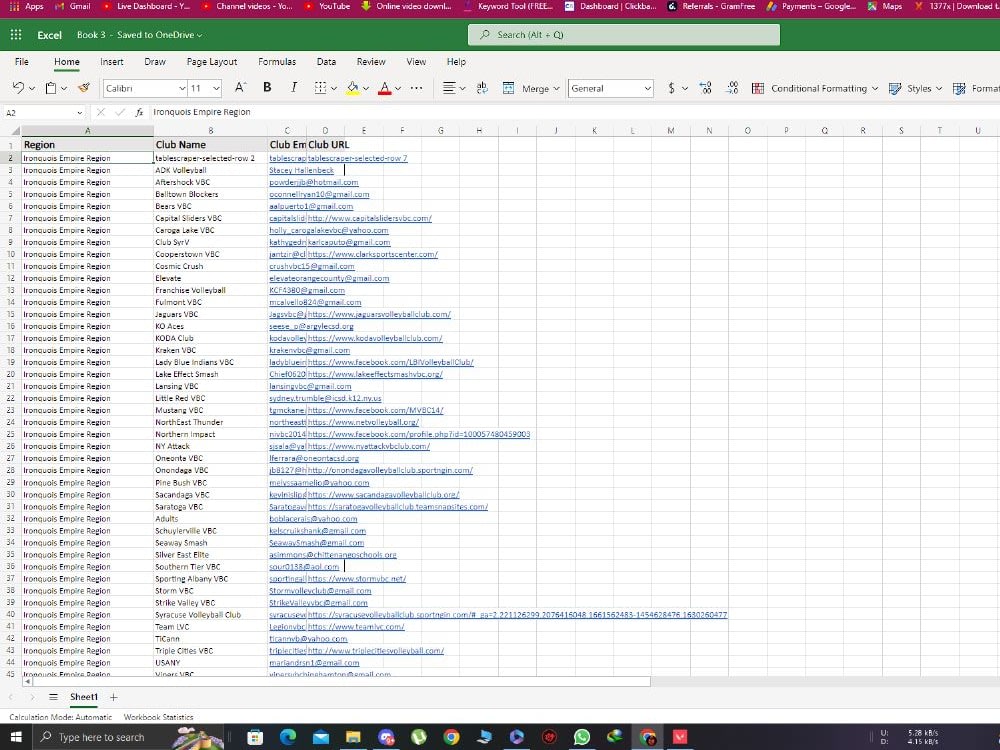Image resolution: width=1000 pixels, height=750 pixels.
Task: Open the Excel app launcher grid
Action: [16, 35]
